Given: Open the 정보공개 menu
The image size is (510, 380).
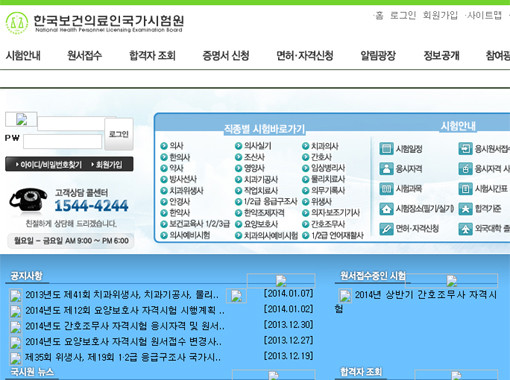Looking at the screenshot, I should 441,55.
